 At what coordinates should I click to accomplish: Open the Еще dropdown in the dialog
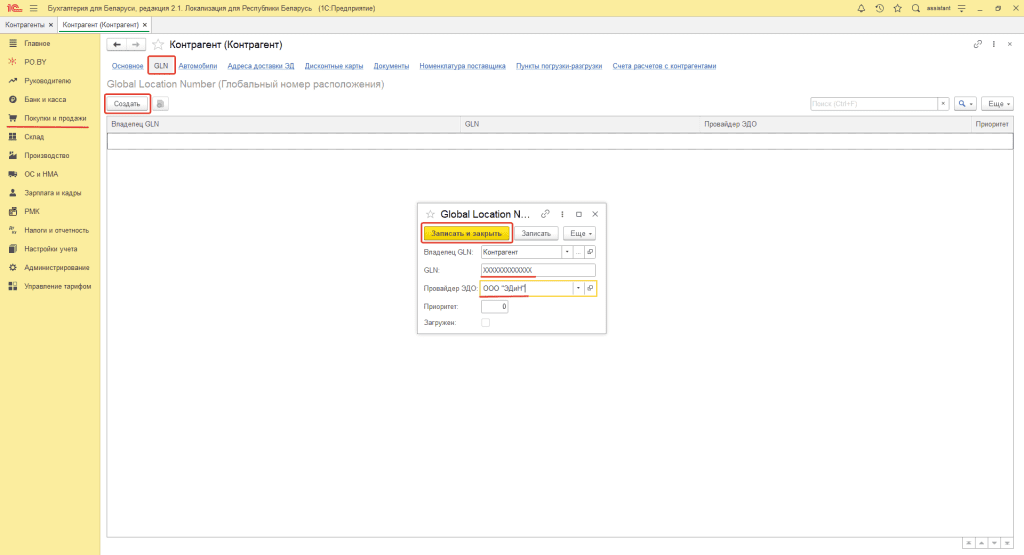579,233
